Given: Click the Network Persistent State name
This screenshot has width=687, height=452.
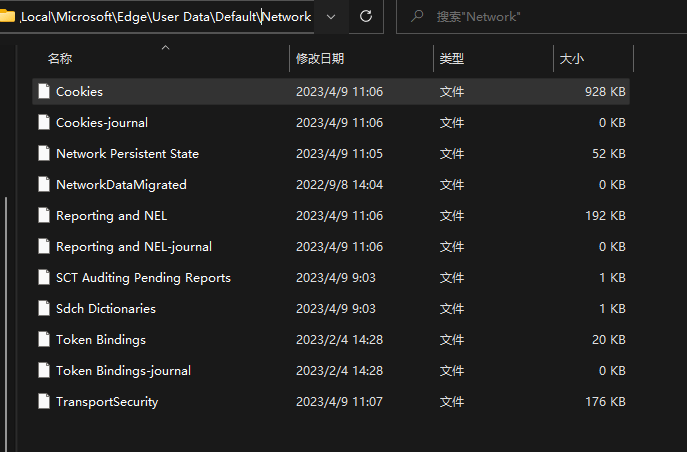Looking at the screenshot, I should (127, 154).
